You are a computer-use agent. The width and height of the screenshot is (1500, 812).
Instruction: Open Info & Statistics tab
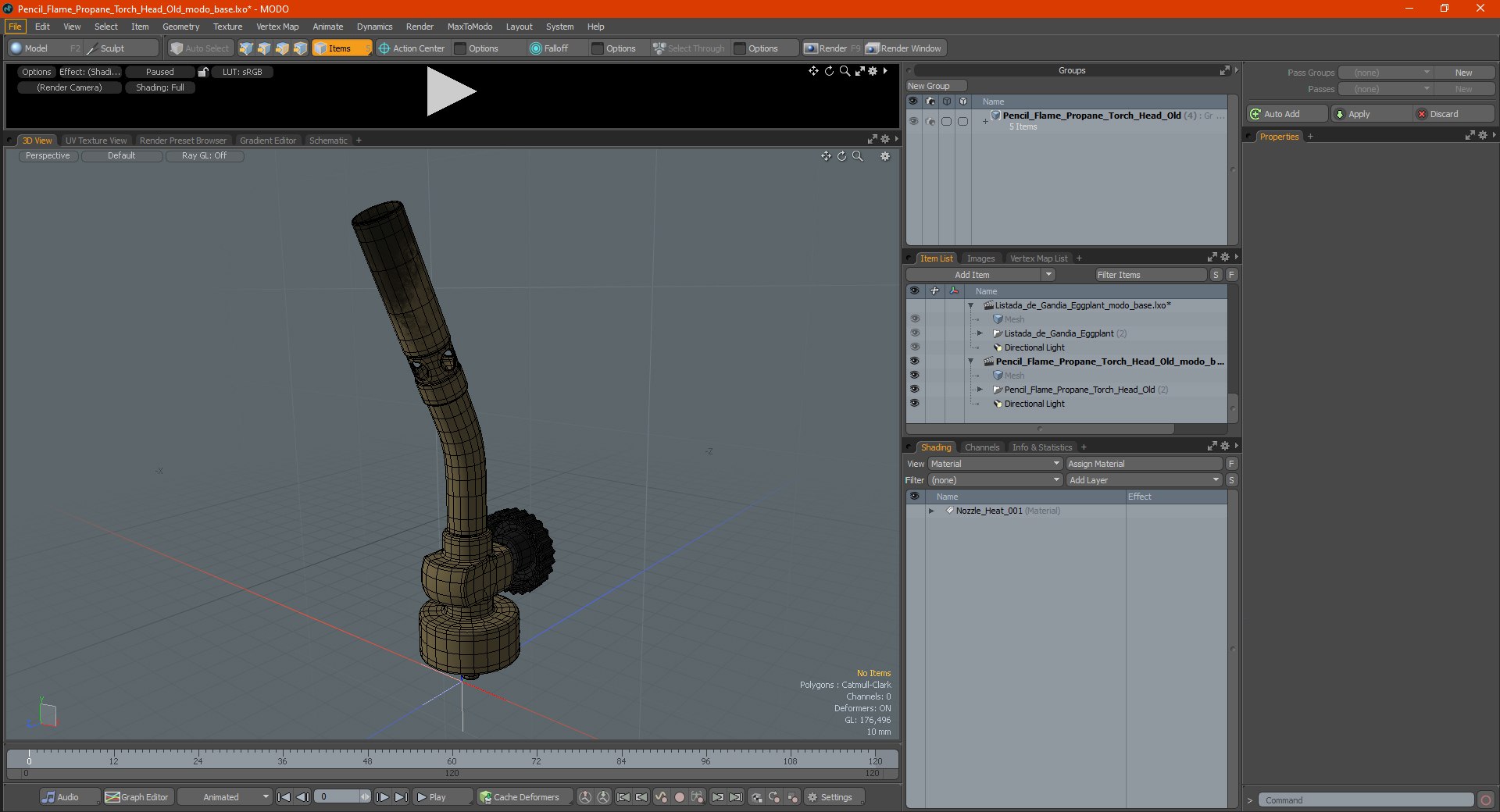click(x=1041, y=447)
